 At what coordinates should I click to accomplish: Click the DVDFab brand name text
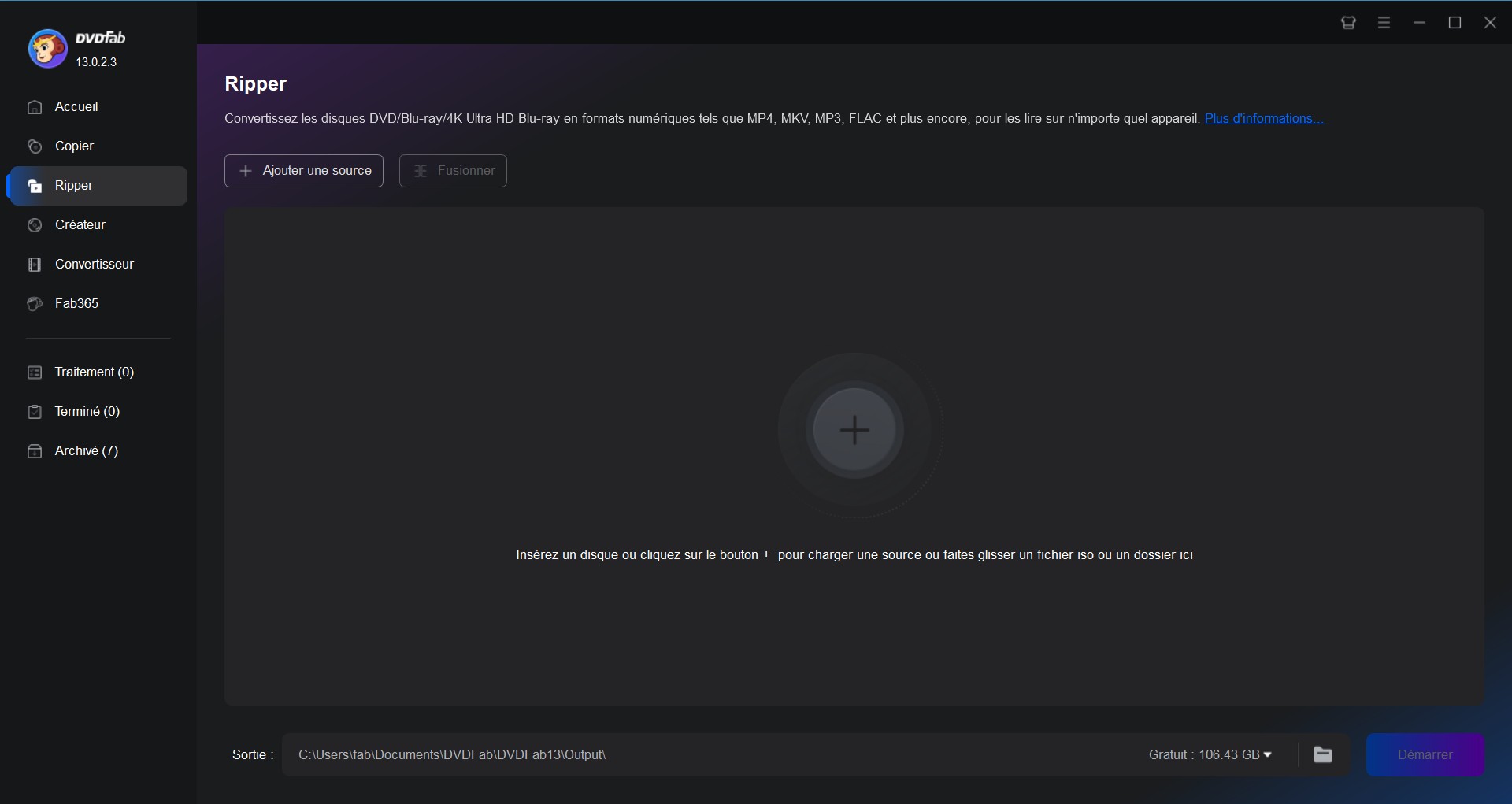(100, 38)
